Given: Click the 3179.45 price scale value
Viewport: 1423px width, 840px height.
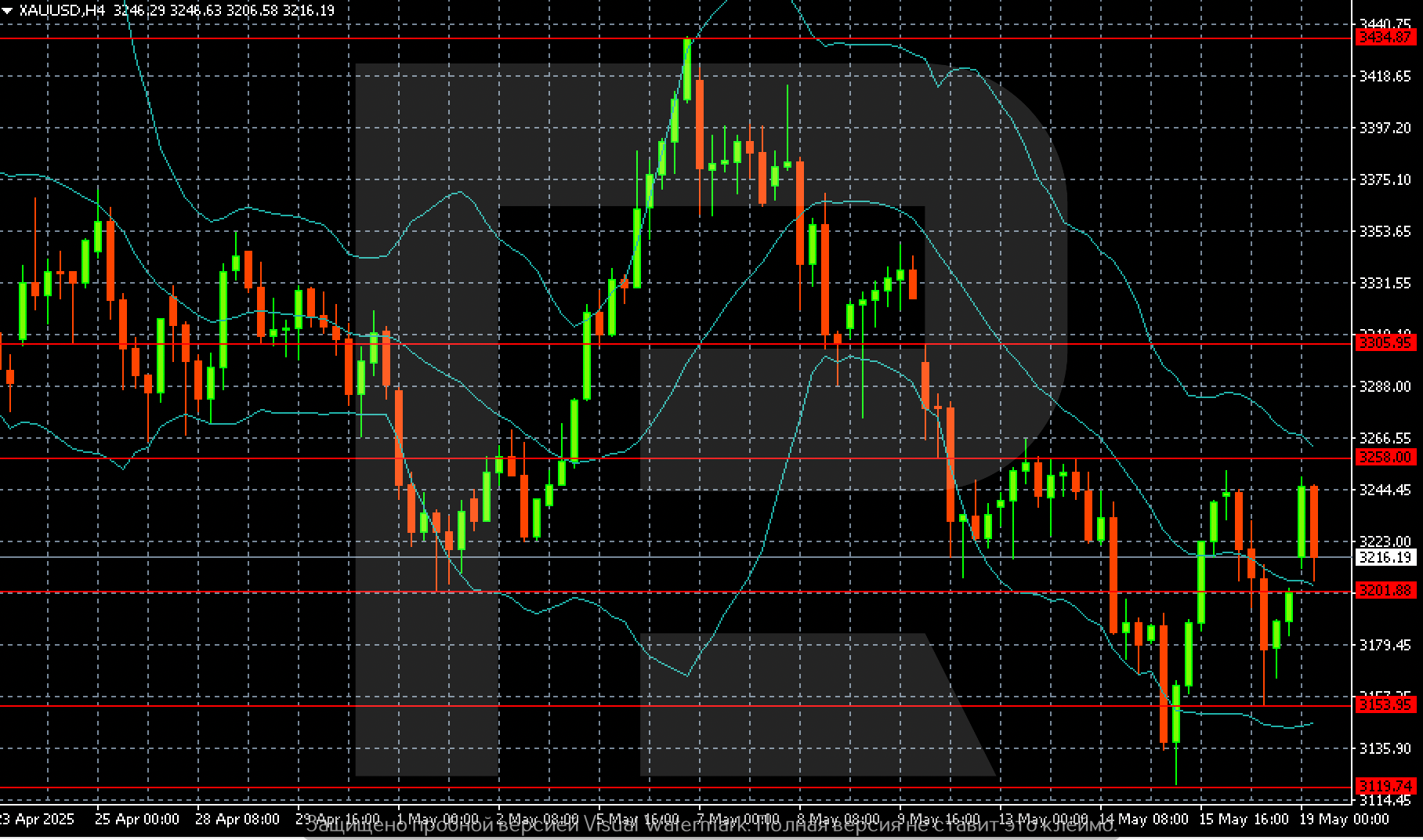Looking at the screenshot, I should (1385, 645).
